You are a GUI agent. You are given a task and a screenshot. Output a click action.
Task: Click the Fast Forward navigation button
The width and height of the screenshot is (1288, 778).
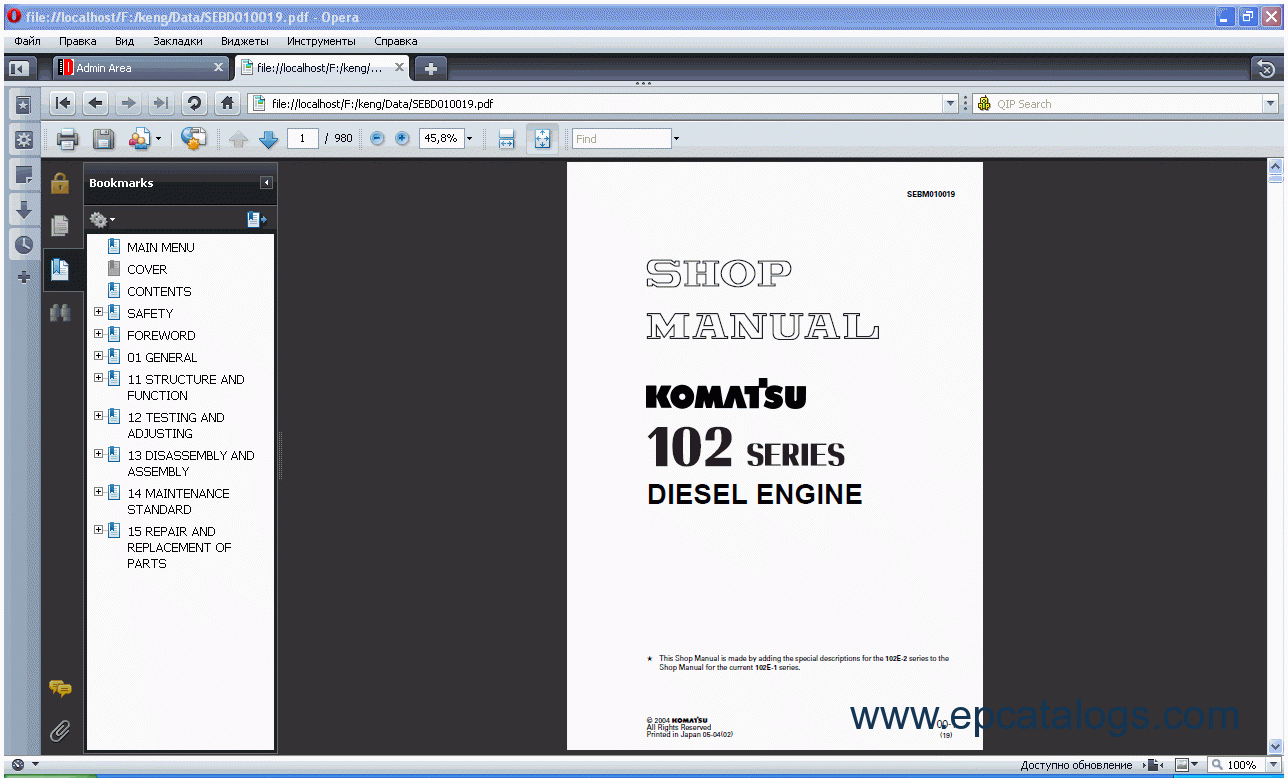point(160,103)
